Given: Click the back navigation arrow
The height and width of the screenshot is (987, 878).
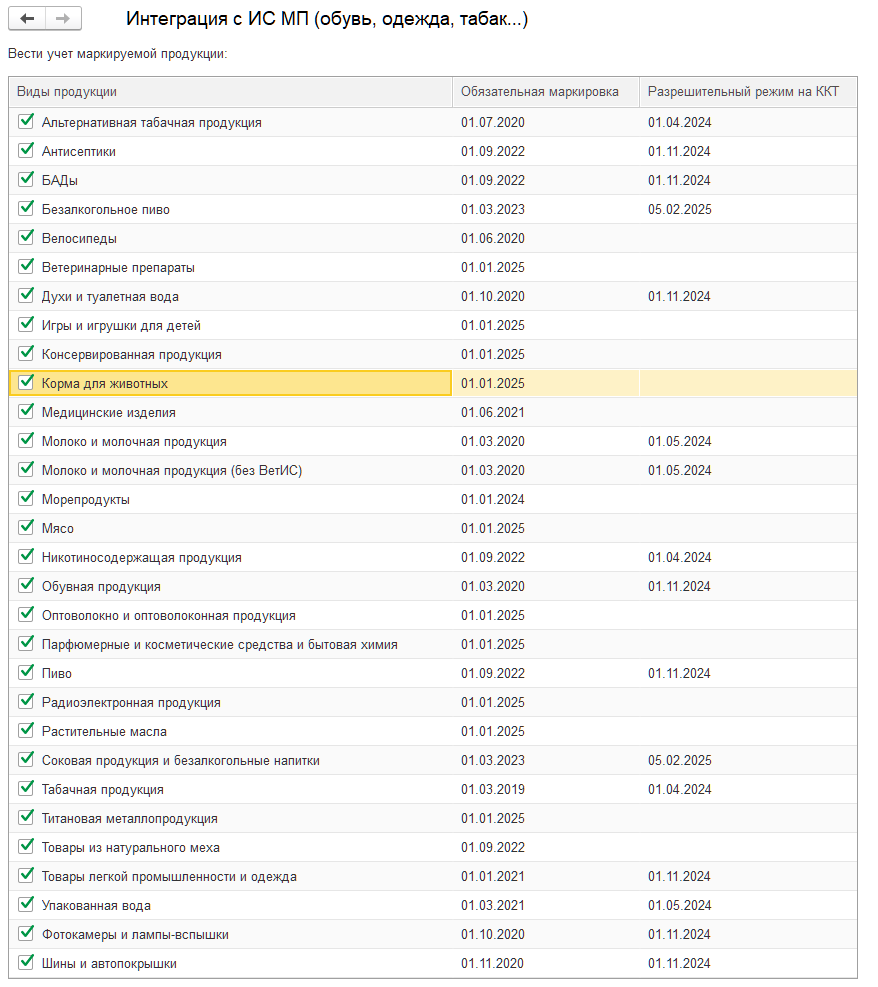Looking at the screenshot, I should pyautogui.click(x=27, y=19).
